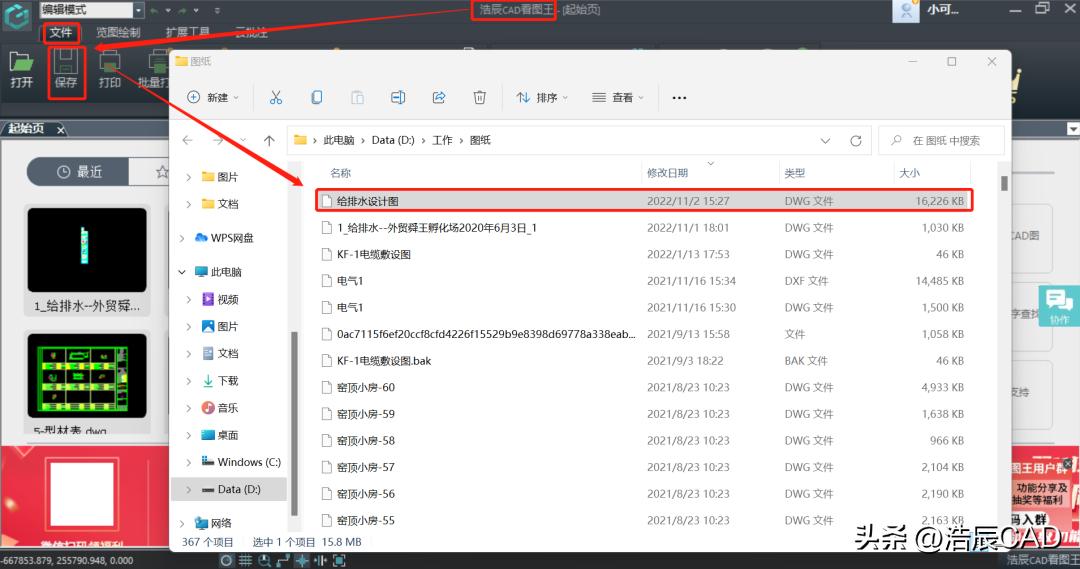Open the 查看 view dropdown
The image size is (1080, 569).
point(618,97)
